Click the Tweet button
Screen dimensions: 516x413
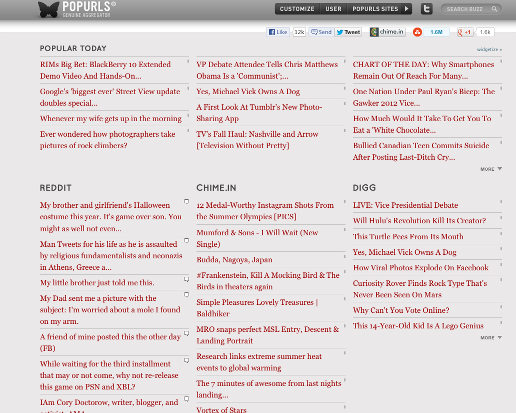(x=348, y=32)
